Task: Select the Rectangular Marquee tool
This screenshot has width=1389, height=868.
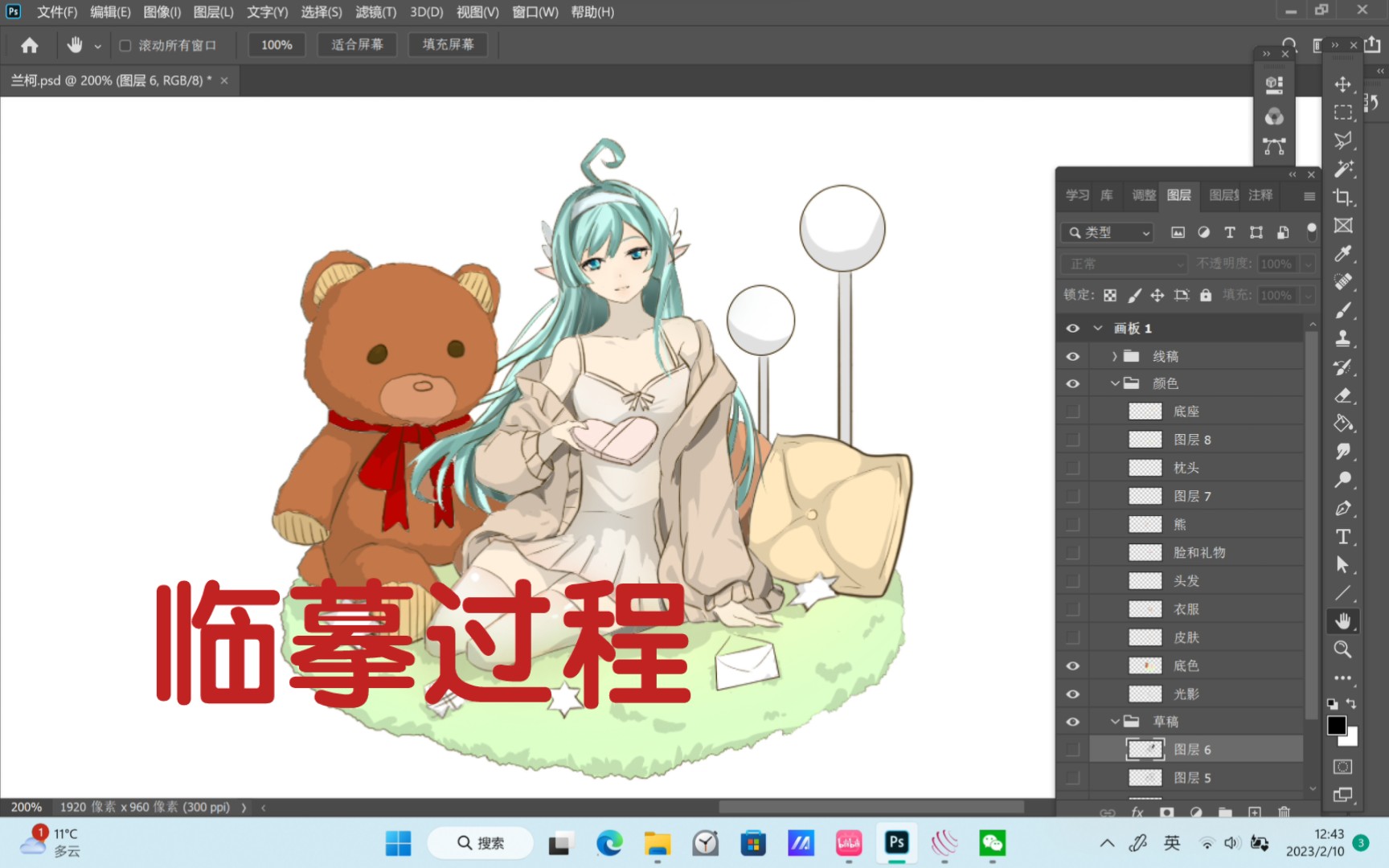Action: pos(1342,113)
